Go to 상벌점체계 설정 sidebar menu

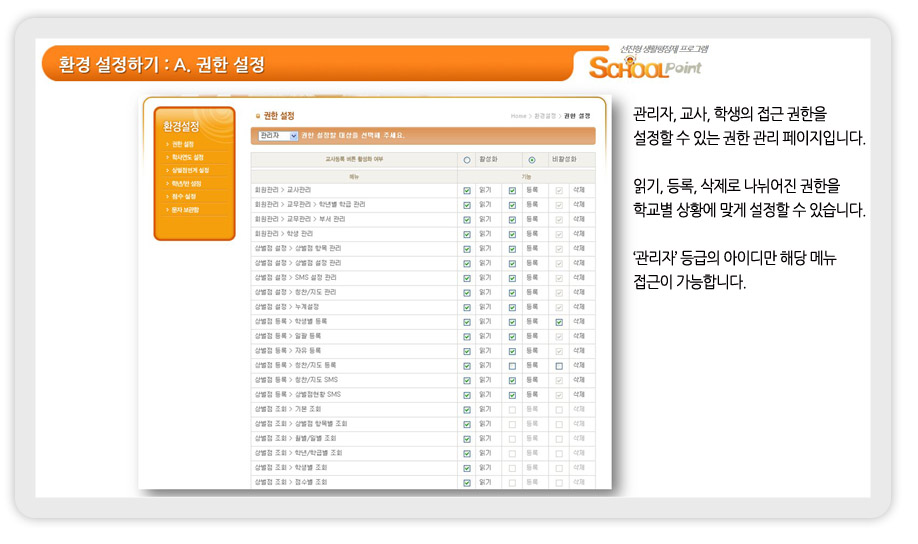190,171
